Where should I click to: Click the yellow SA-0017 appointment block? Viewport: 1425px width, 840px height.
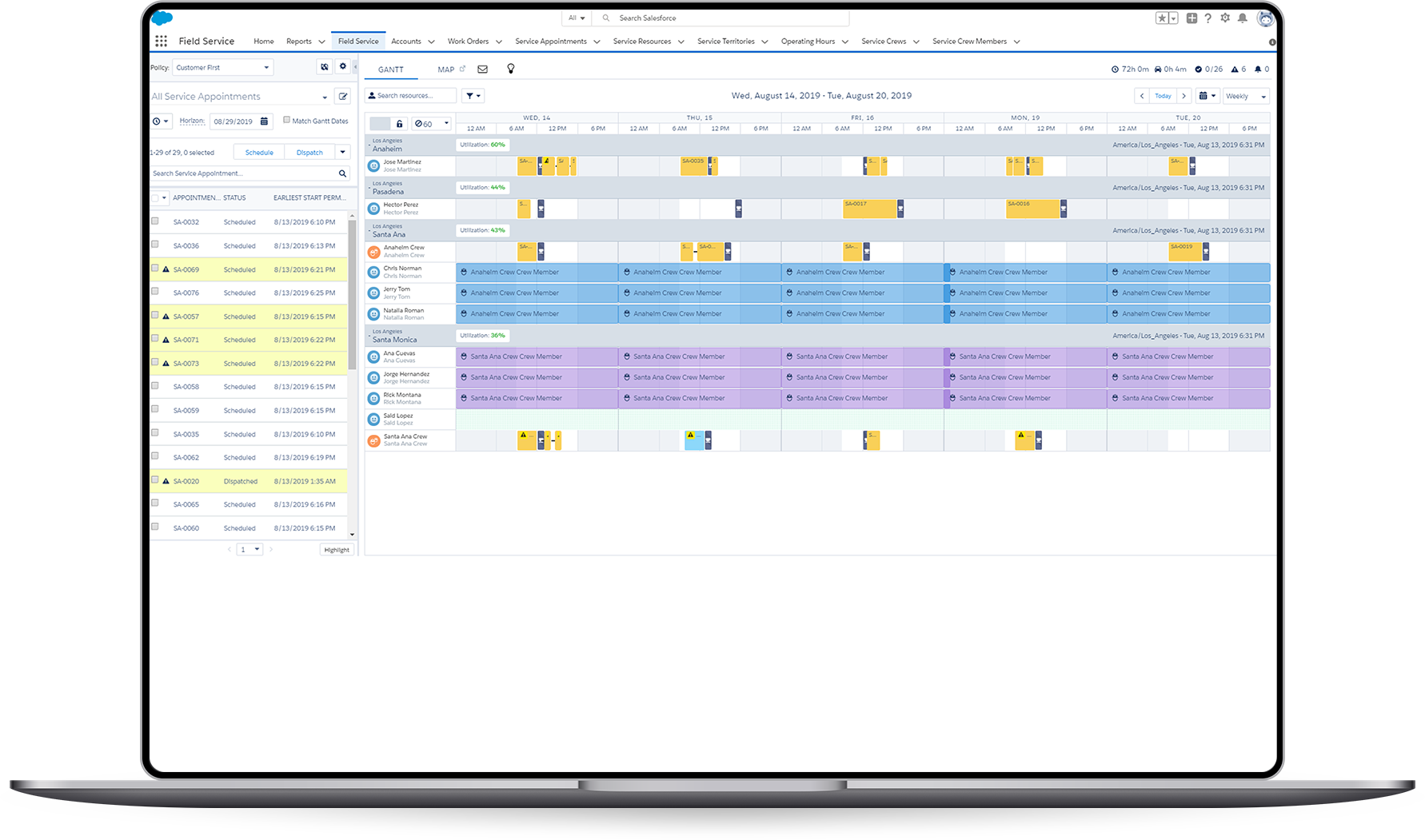[869, 209]
